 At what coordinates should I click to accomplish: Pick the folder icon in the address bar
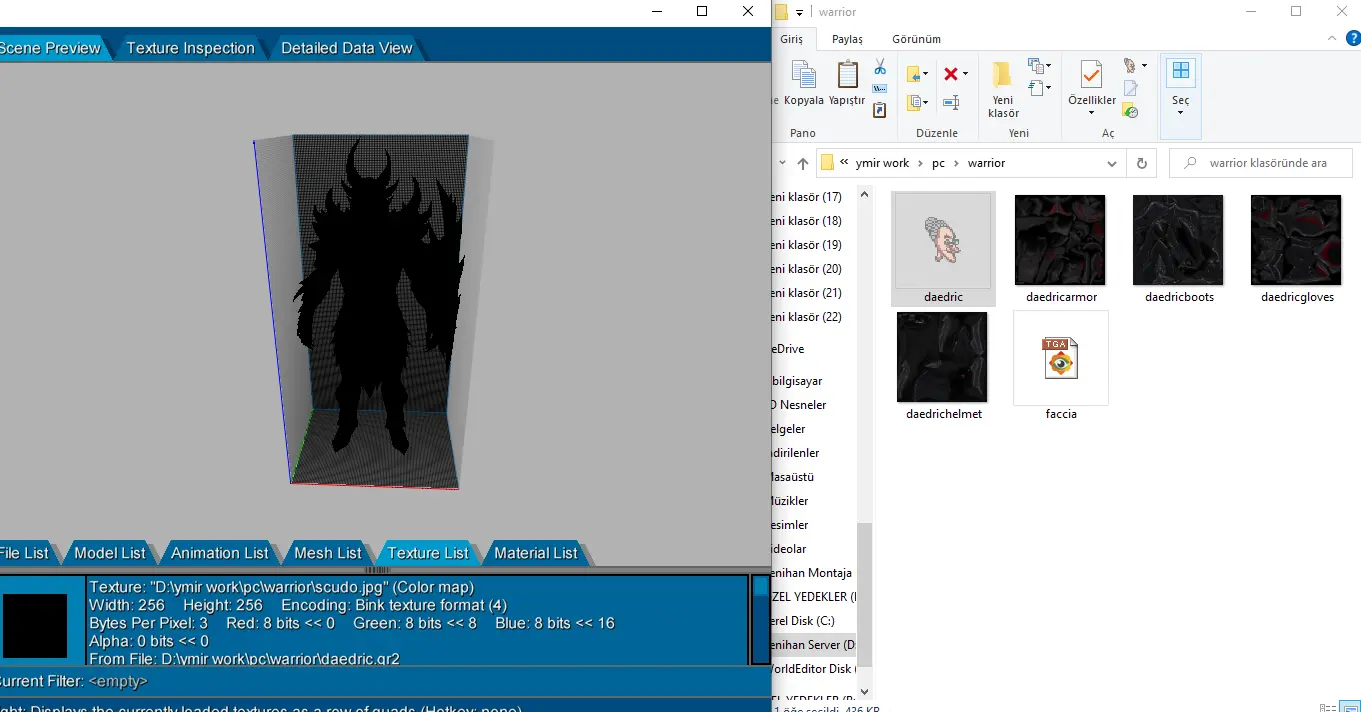(828, 163)
